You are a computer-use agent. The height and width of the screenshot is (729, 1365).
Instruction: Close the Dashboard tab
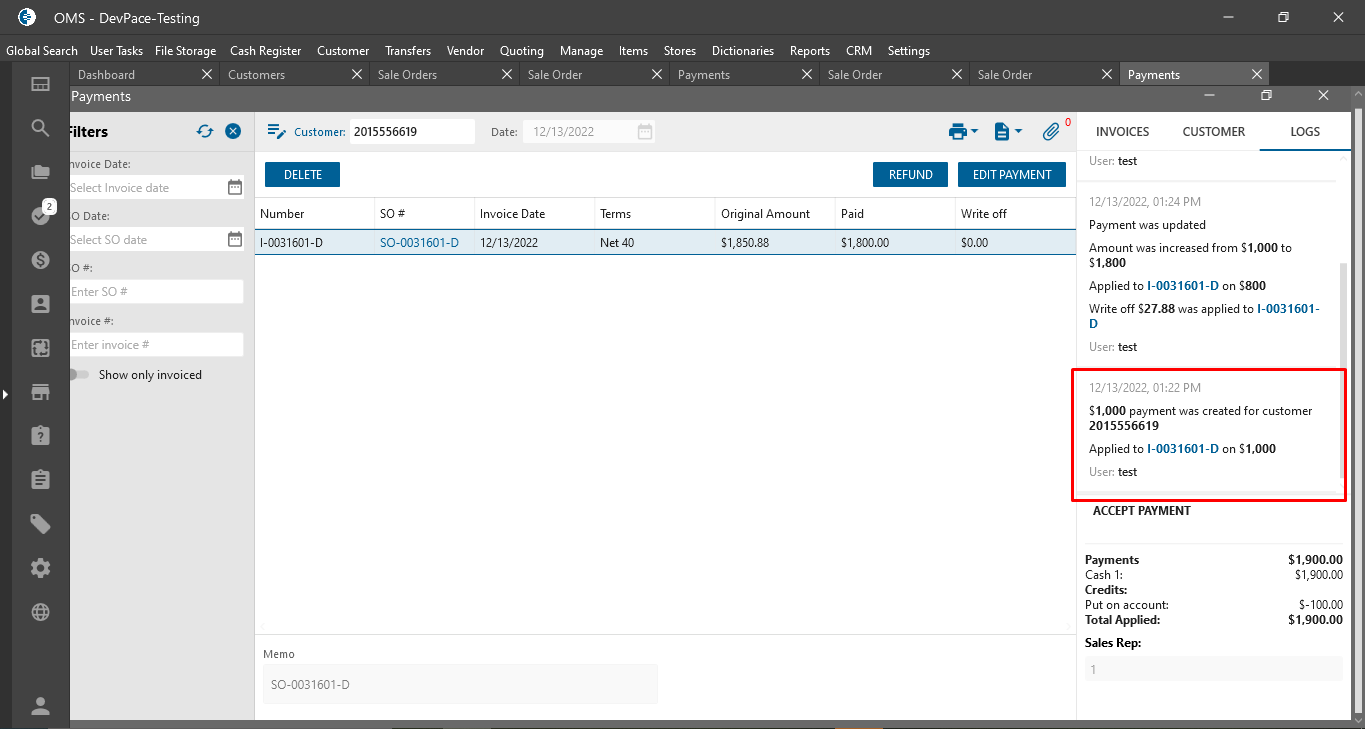[207, 75]
